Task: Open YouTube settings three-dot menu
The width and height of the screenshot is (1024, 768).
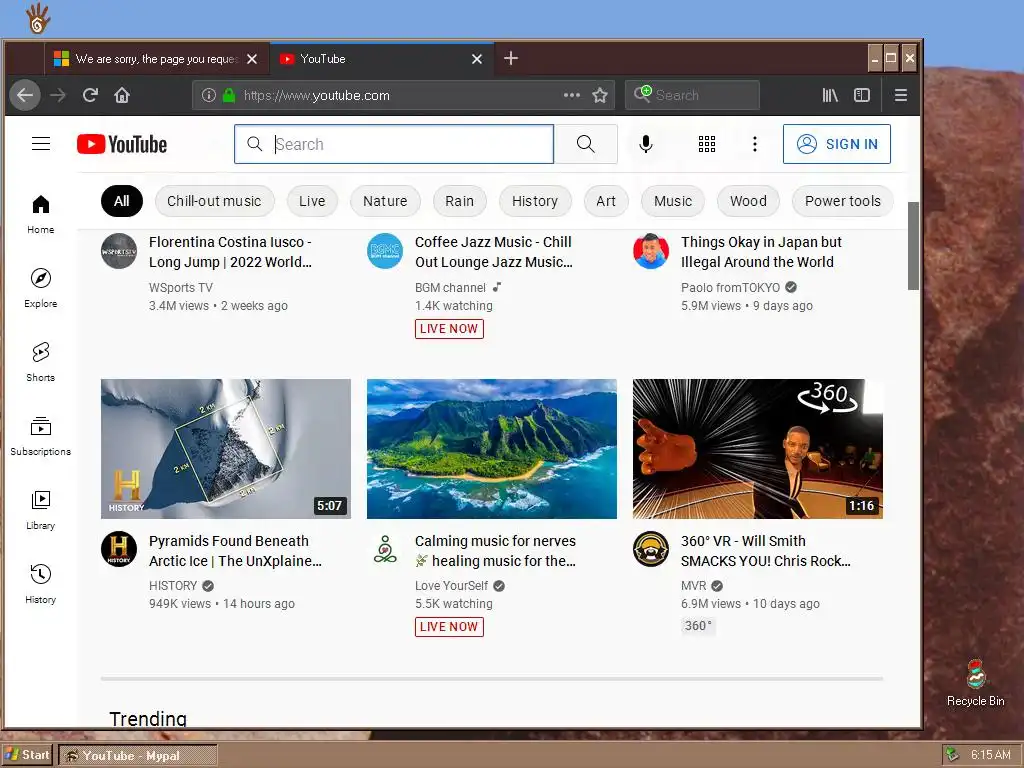Action: (755, 144)
